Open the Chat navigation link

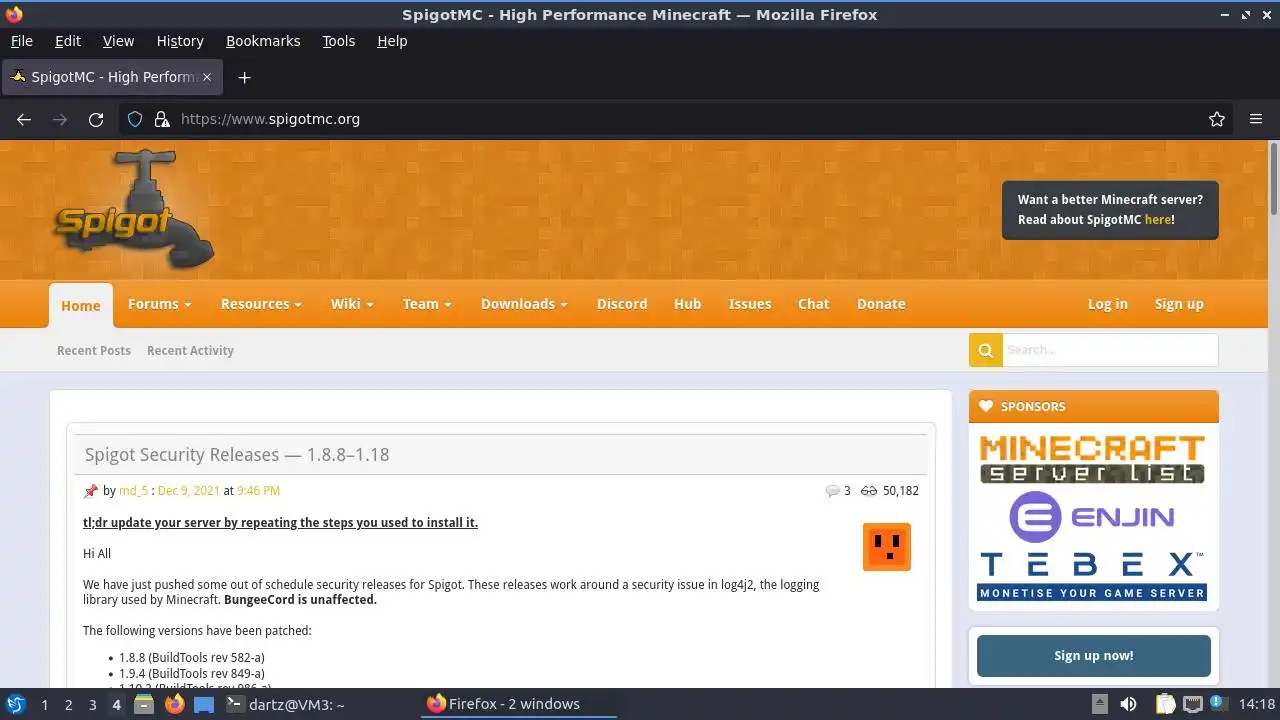click(x=814, y=304)
